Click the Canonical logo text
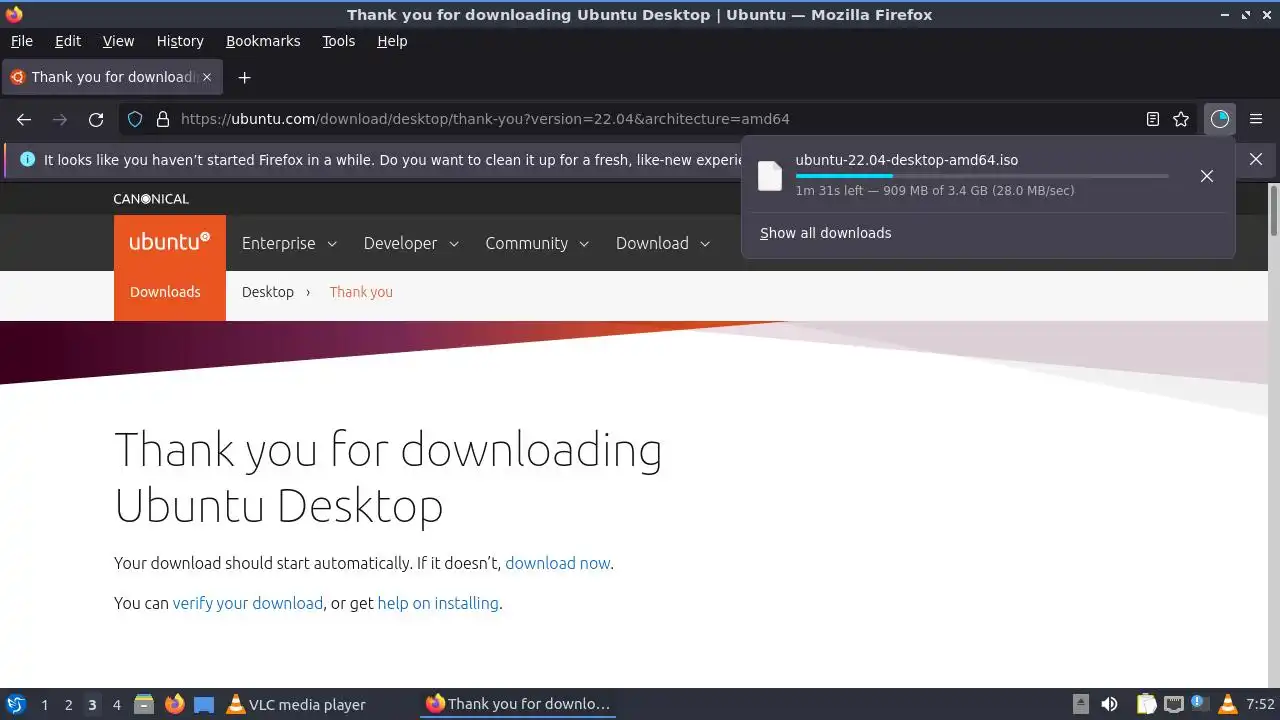This screenshot has height=720, width=1280. [x=151, y=199]
